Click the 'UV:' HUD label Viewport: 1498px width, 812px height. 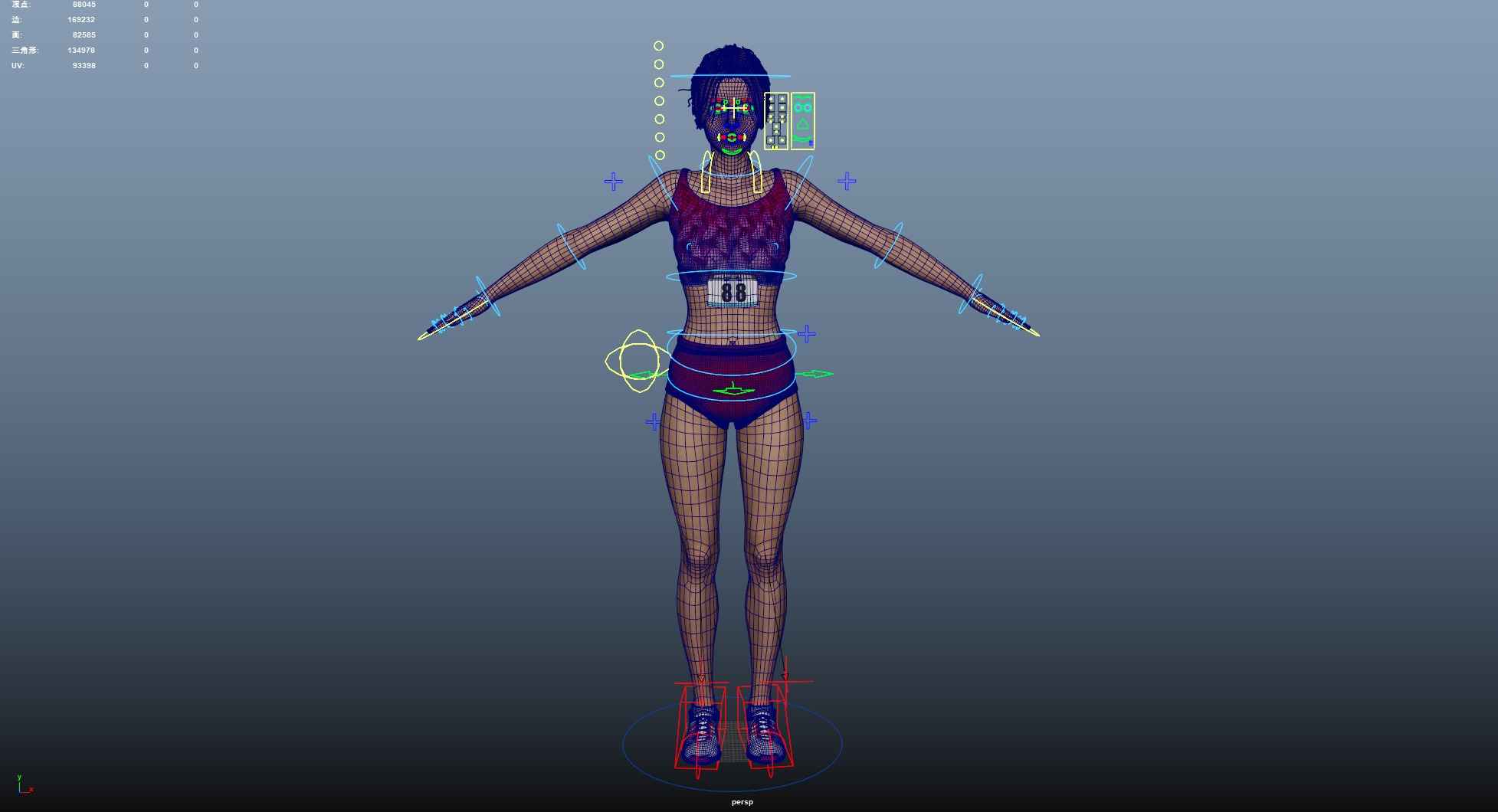(18, 66)
